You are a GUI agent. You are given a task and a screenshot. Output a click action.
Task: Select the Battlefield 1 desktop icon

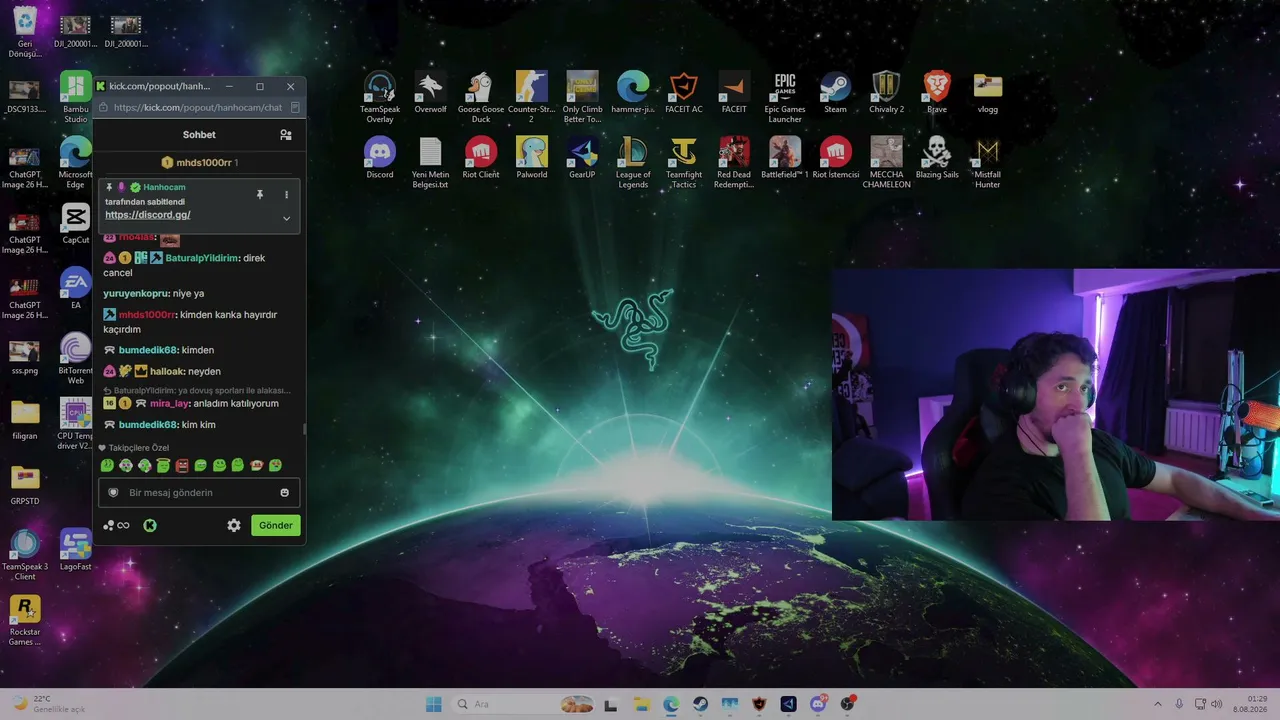(785, 157)
